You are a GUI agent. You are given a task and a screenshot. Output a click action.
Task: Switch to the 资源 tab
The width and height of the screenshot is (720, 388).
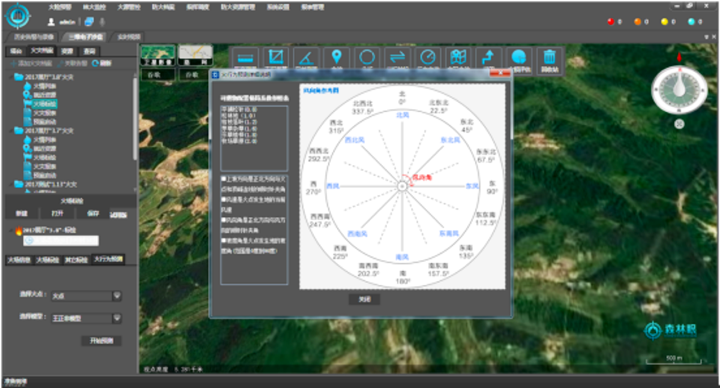click(67, 51)
